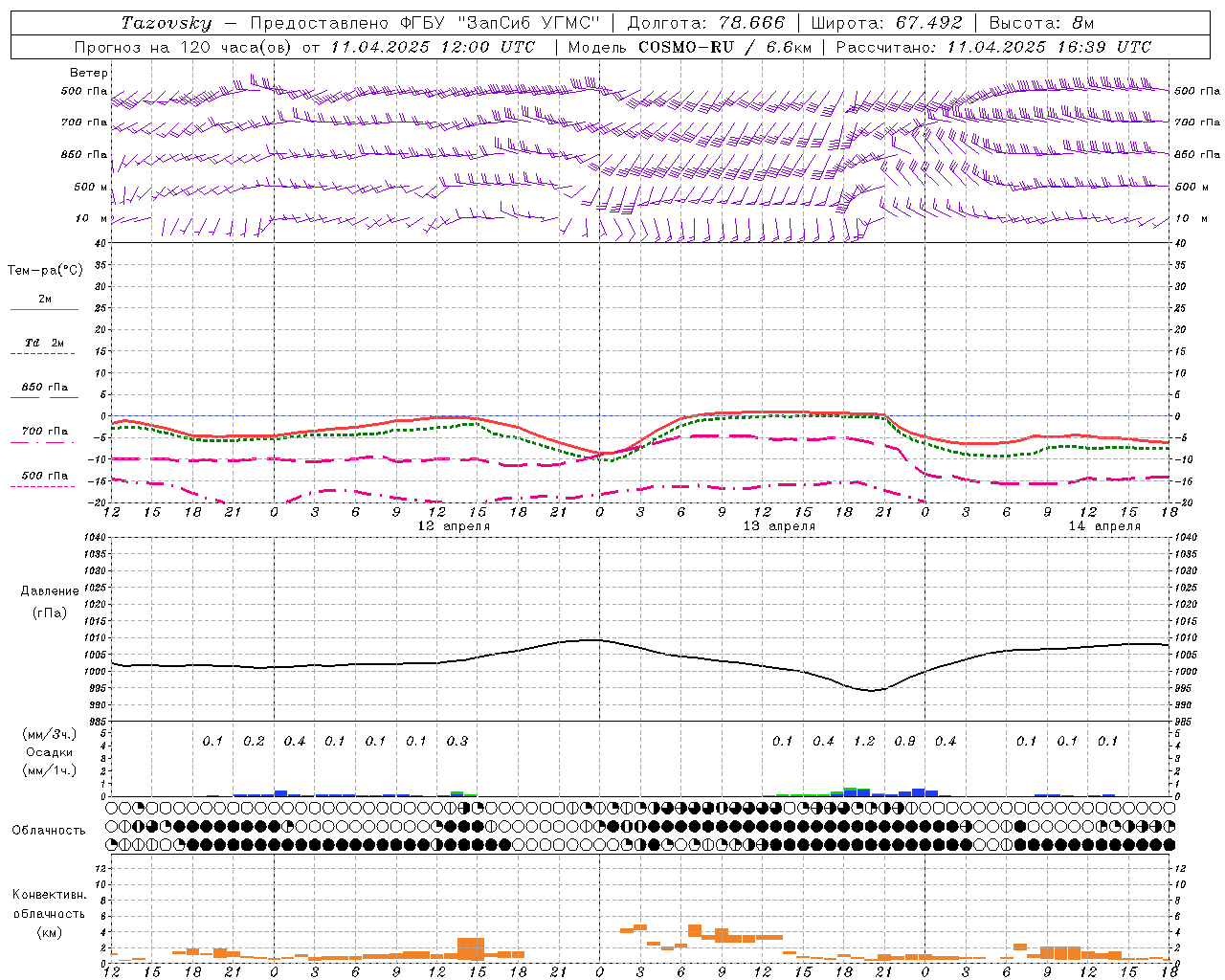Click the 850 гПа legend entry under temperature
This screenshot has height=980, width=1225.
[45, 388]
